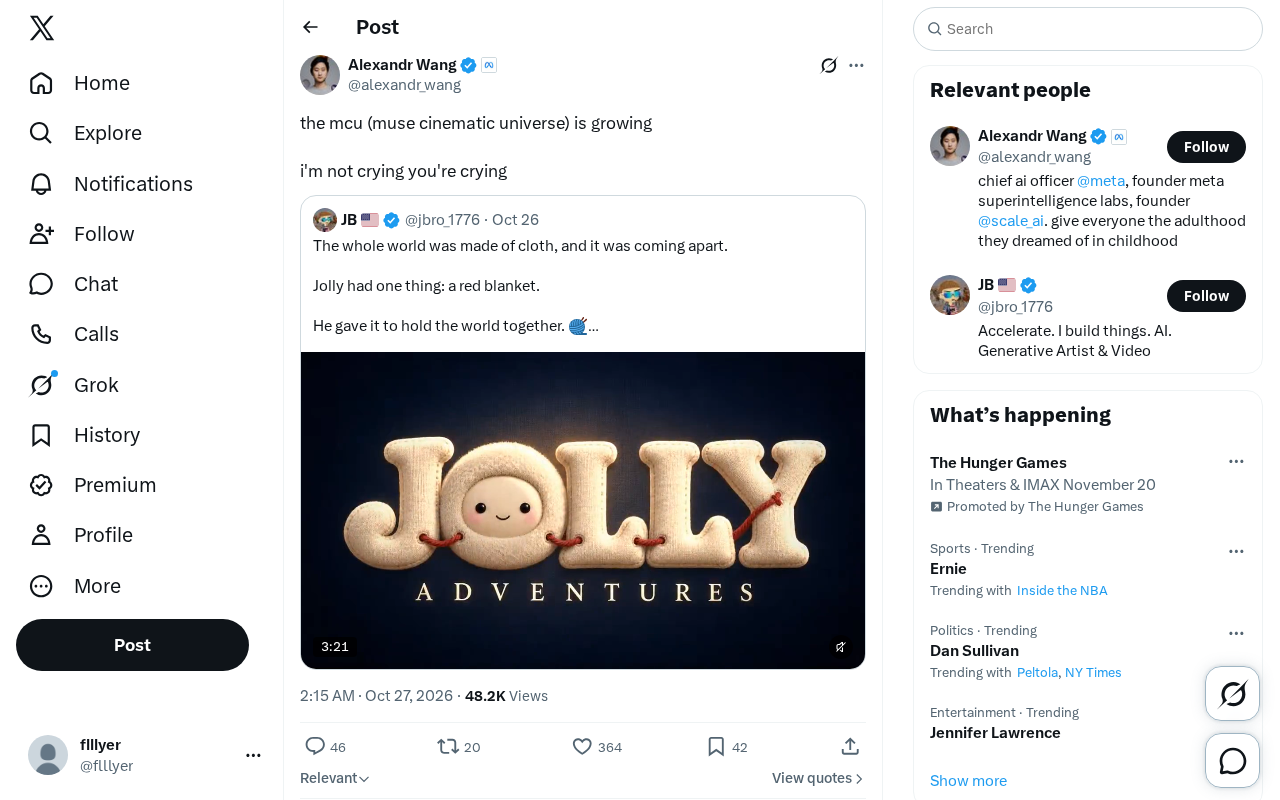Play the Jolly Adventures video thumbnail
Image resolution: width=1280 pixels, height=800 pixels.
583,510
